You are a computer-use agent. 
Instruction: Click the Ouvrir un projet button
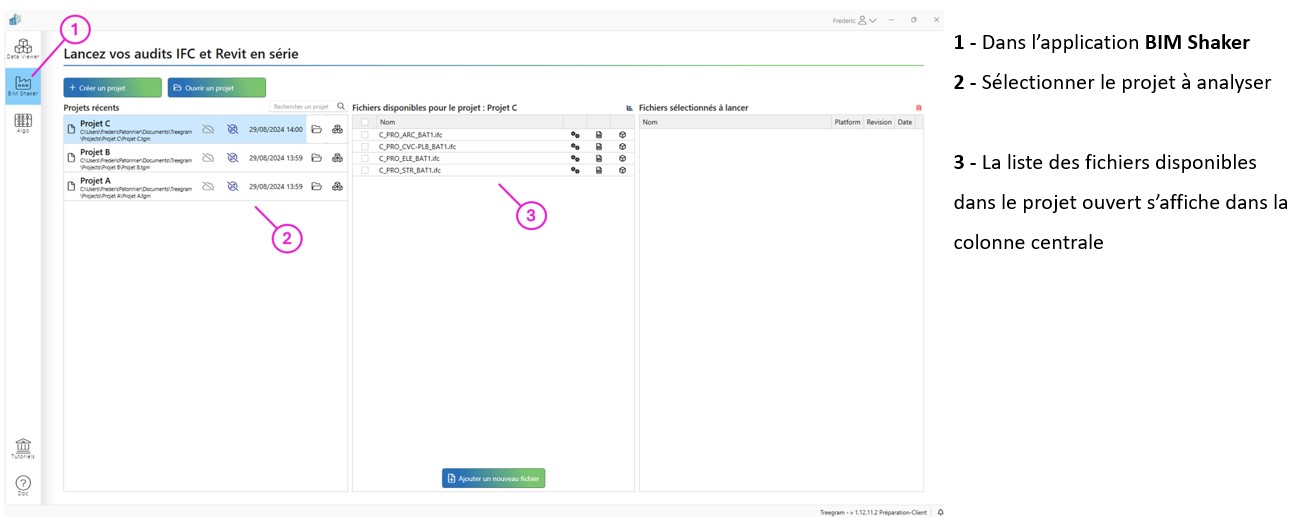216,88
